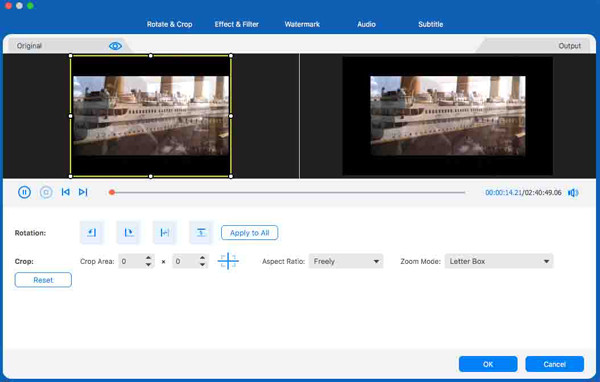Confirm changes with OK

(x=488, y=364)
